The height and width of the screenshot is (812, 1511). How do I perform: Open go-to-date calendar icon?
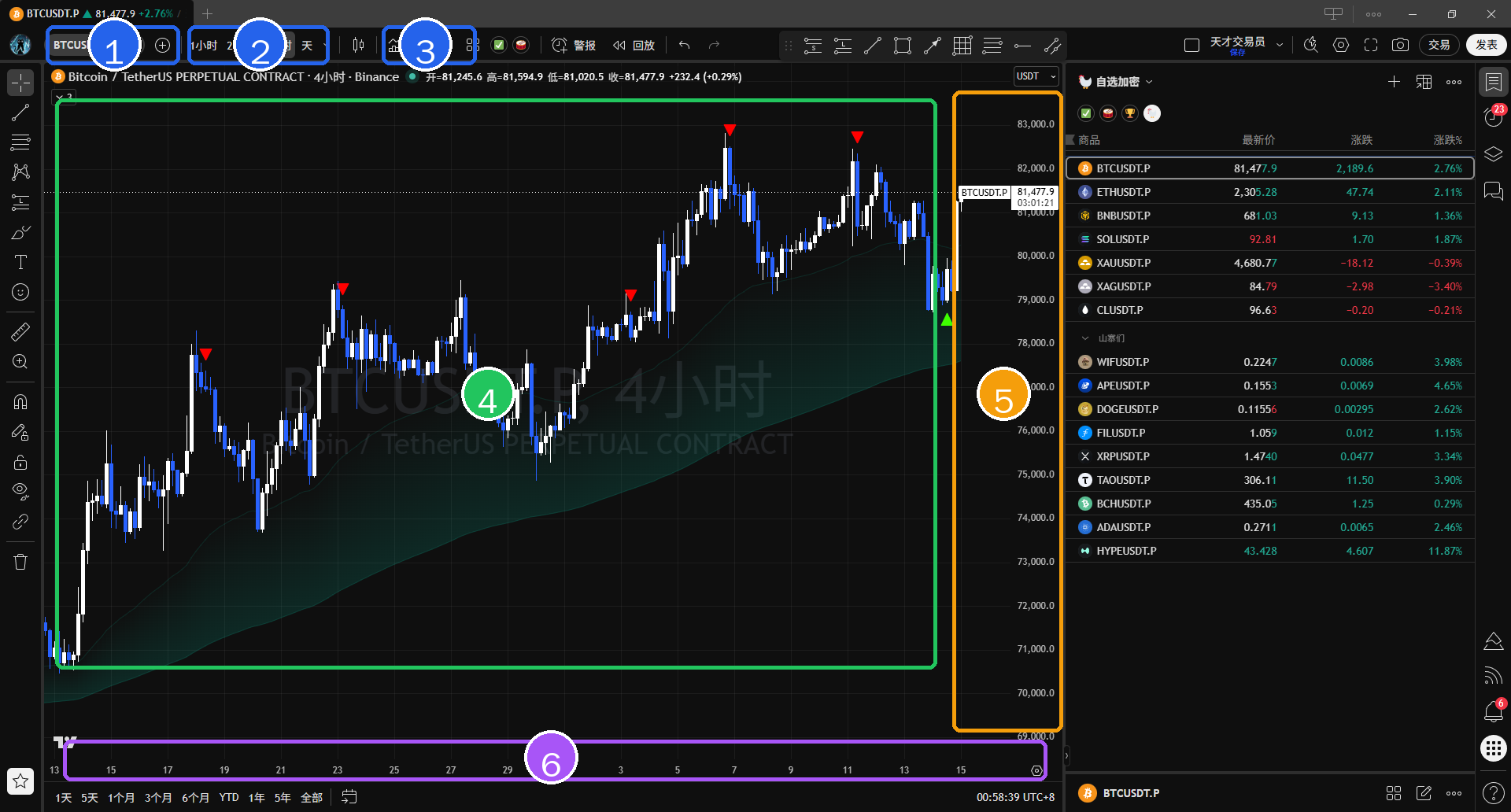coord(349,797)
